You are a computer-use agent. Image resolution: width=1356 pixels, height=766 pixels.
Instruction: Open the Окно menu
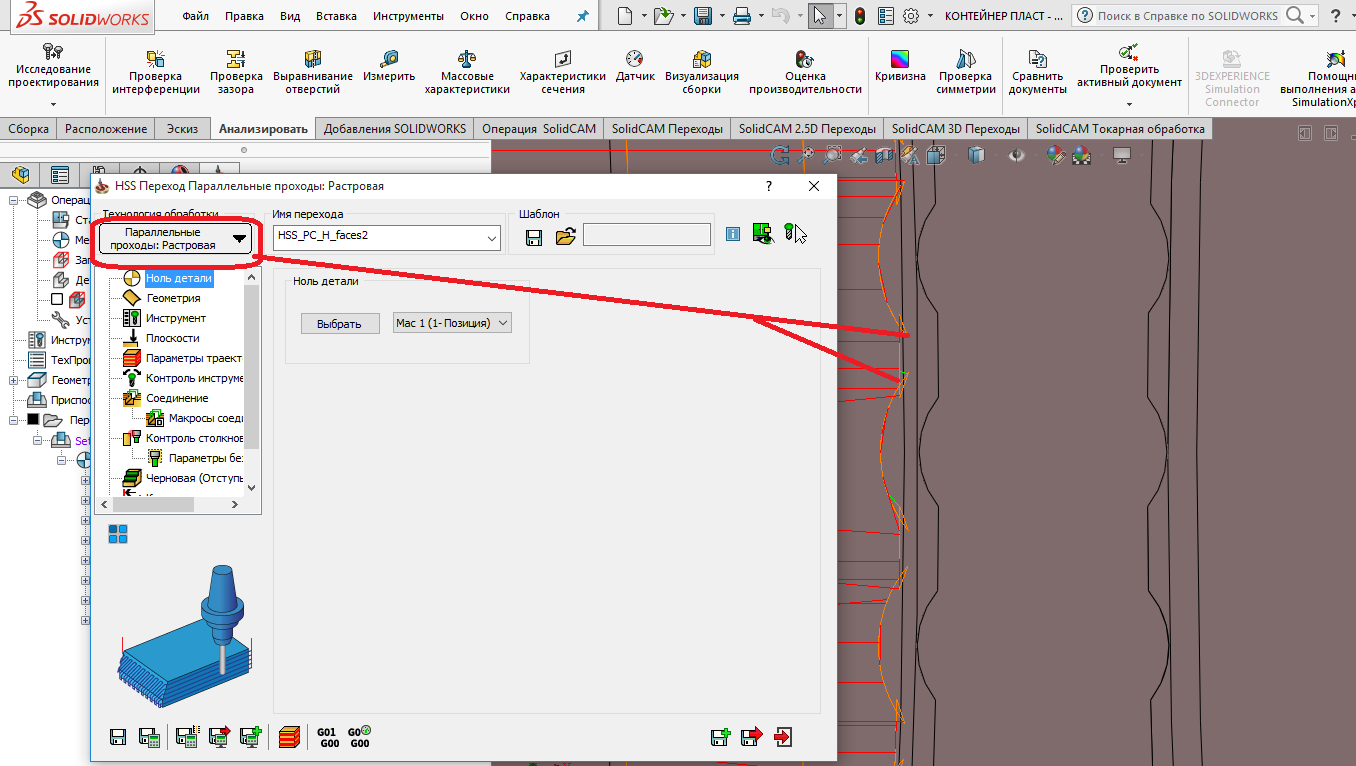(x=474, y=16)
